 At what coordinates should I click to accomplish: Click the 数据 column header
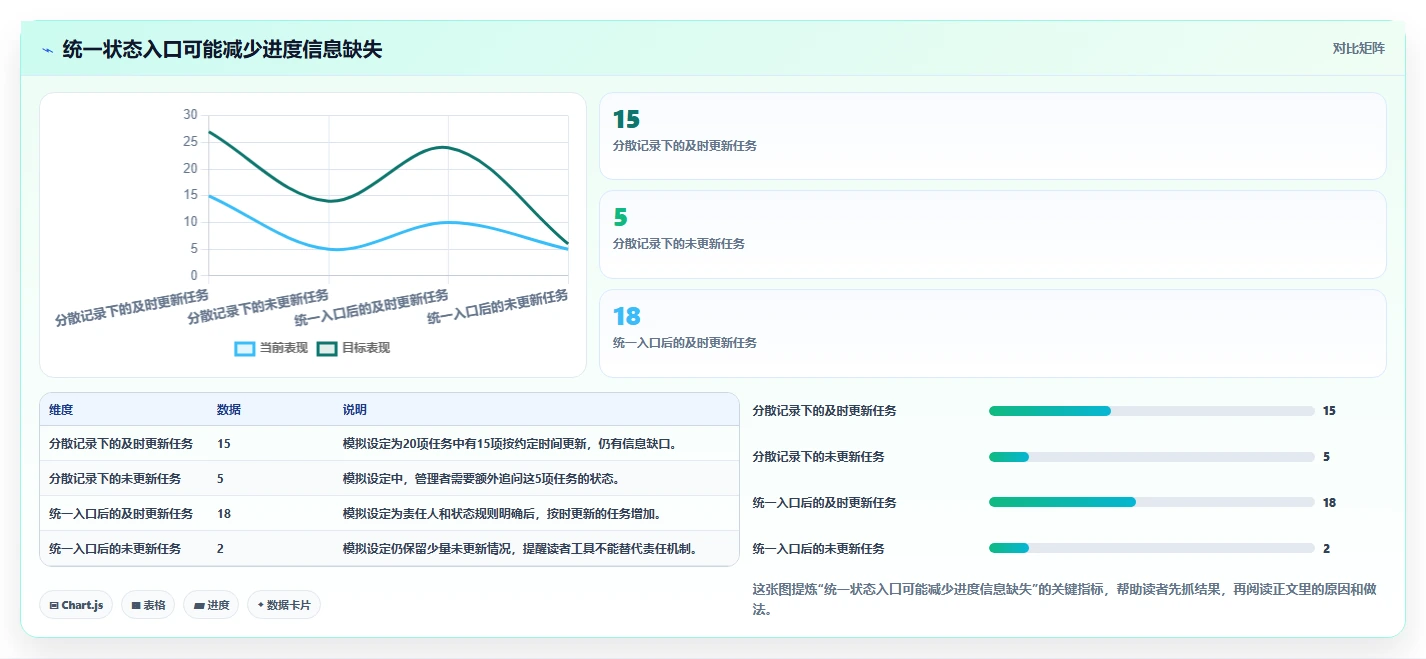(x=228, y=410)
